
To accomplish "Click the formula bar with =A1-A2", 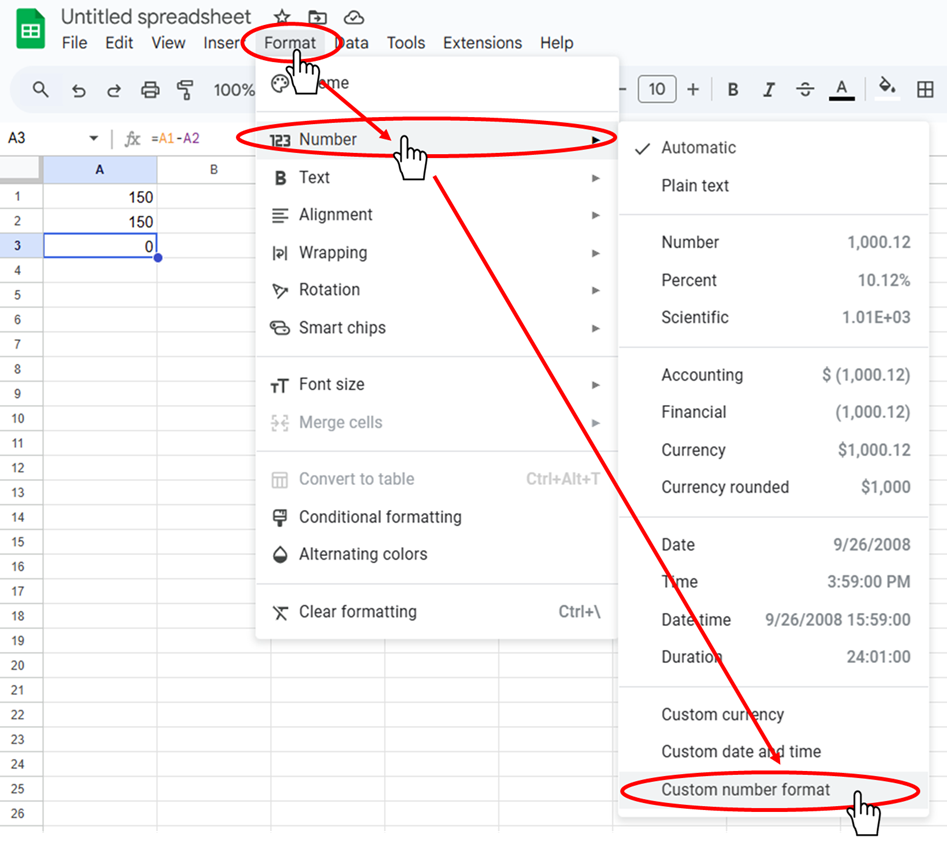I will coord(175,138).
